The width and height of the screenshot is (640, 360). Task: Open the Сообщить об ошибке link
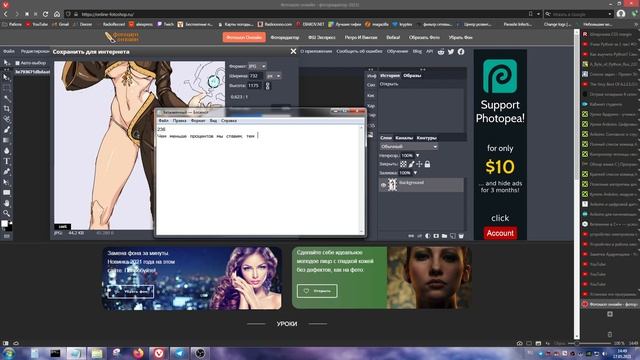359,51
